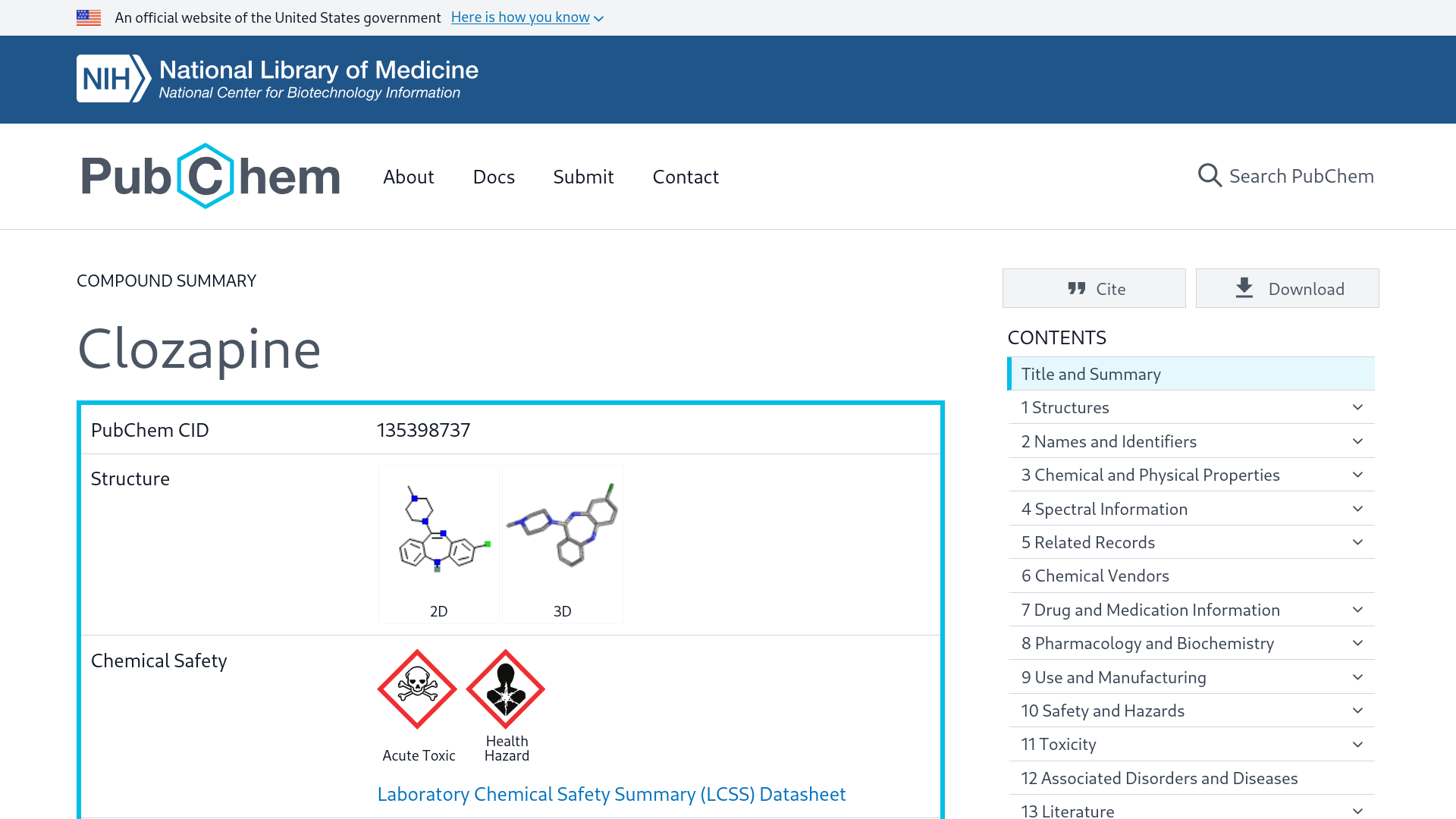Expand Safety and Hazards chevron
The image size is (1456, 819).
tap(1357, 711)
